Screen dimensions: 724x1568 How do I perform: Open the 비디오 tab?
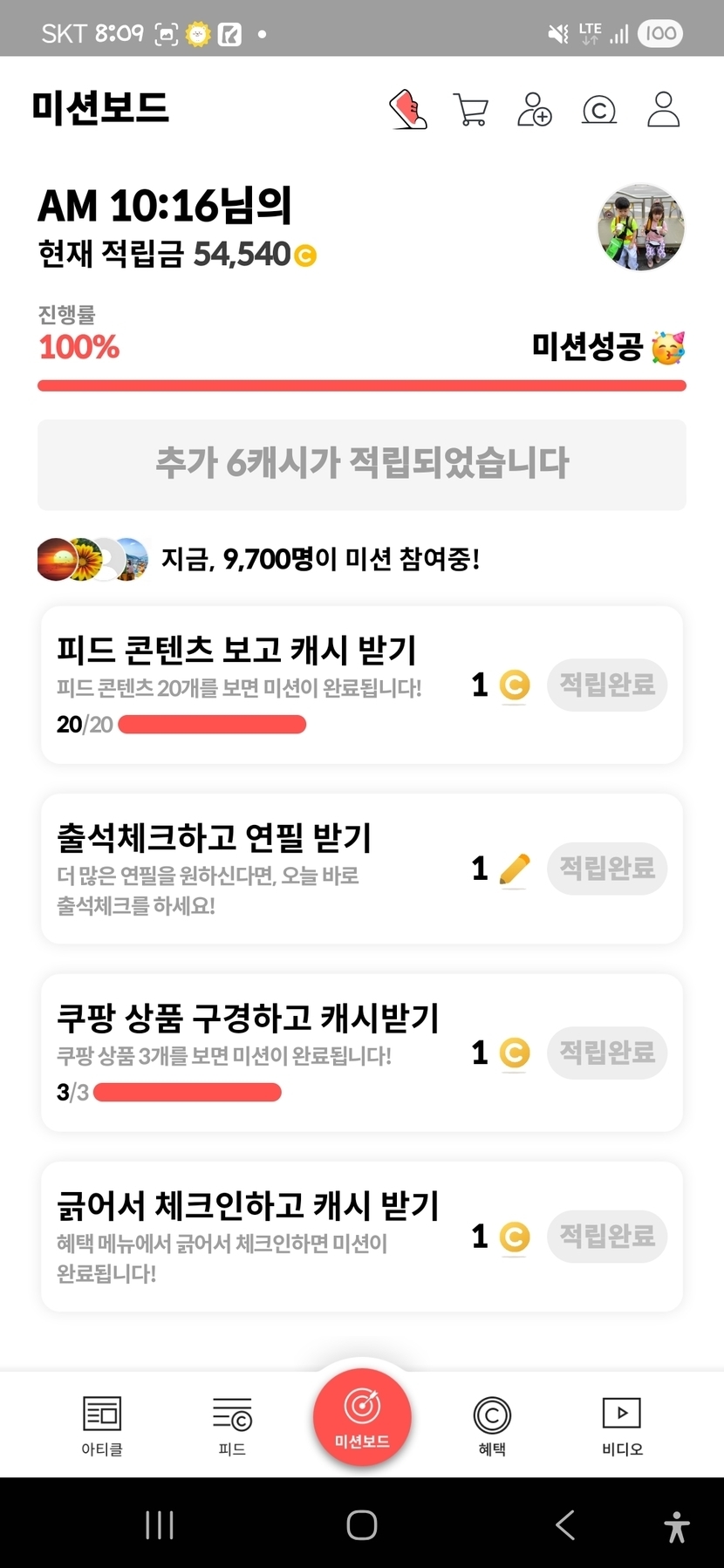(x=622, y=1425)
